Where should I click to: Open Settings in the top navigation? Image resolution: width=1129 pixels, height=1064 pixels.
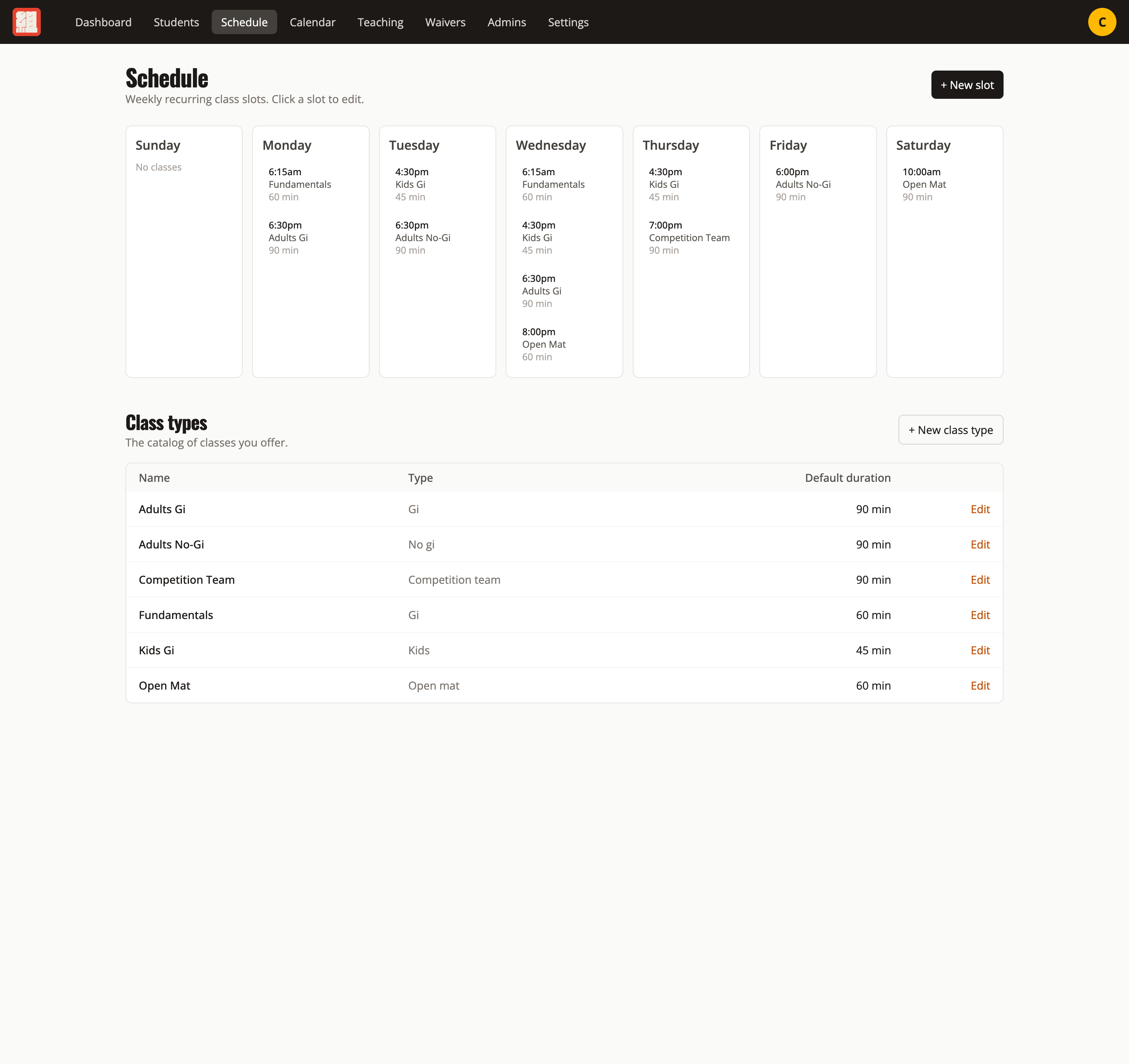click(568, 22)
